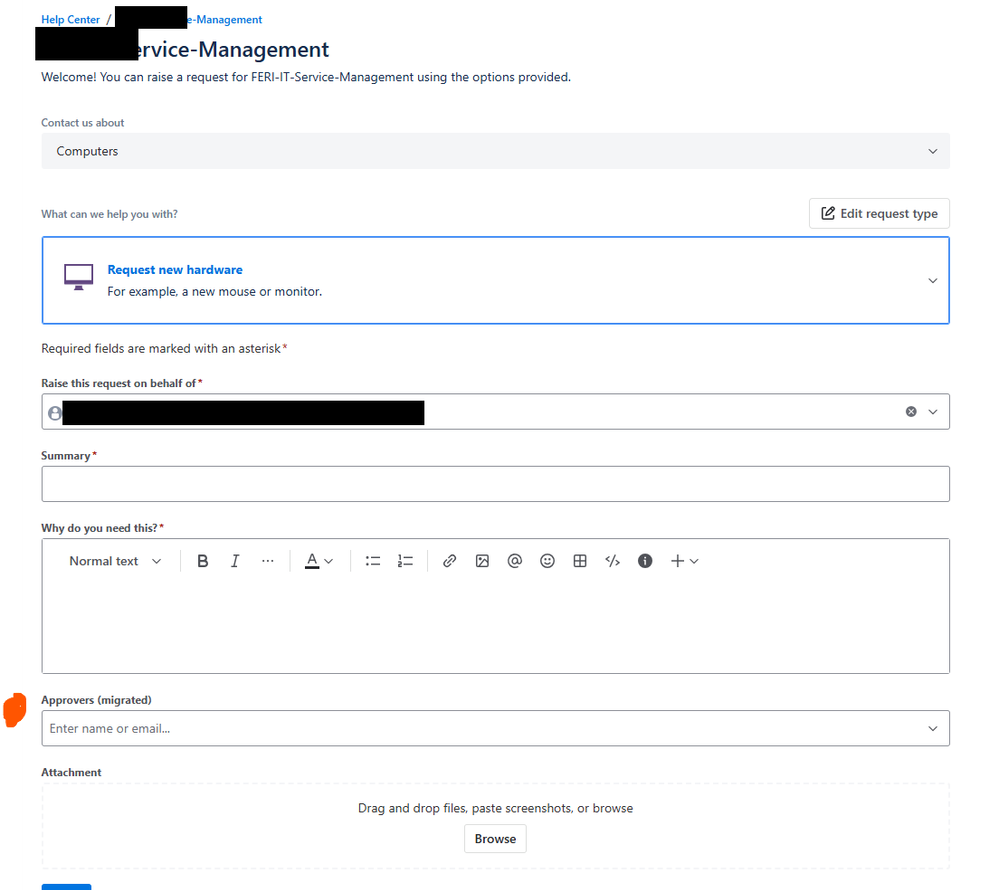Open the emoji picker in the editor

(547, 561)
